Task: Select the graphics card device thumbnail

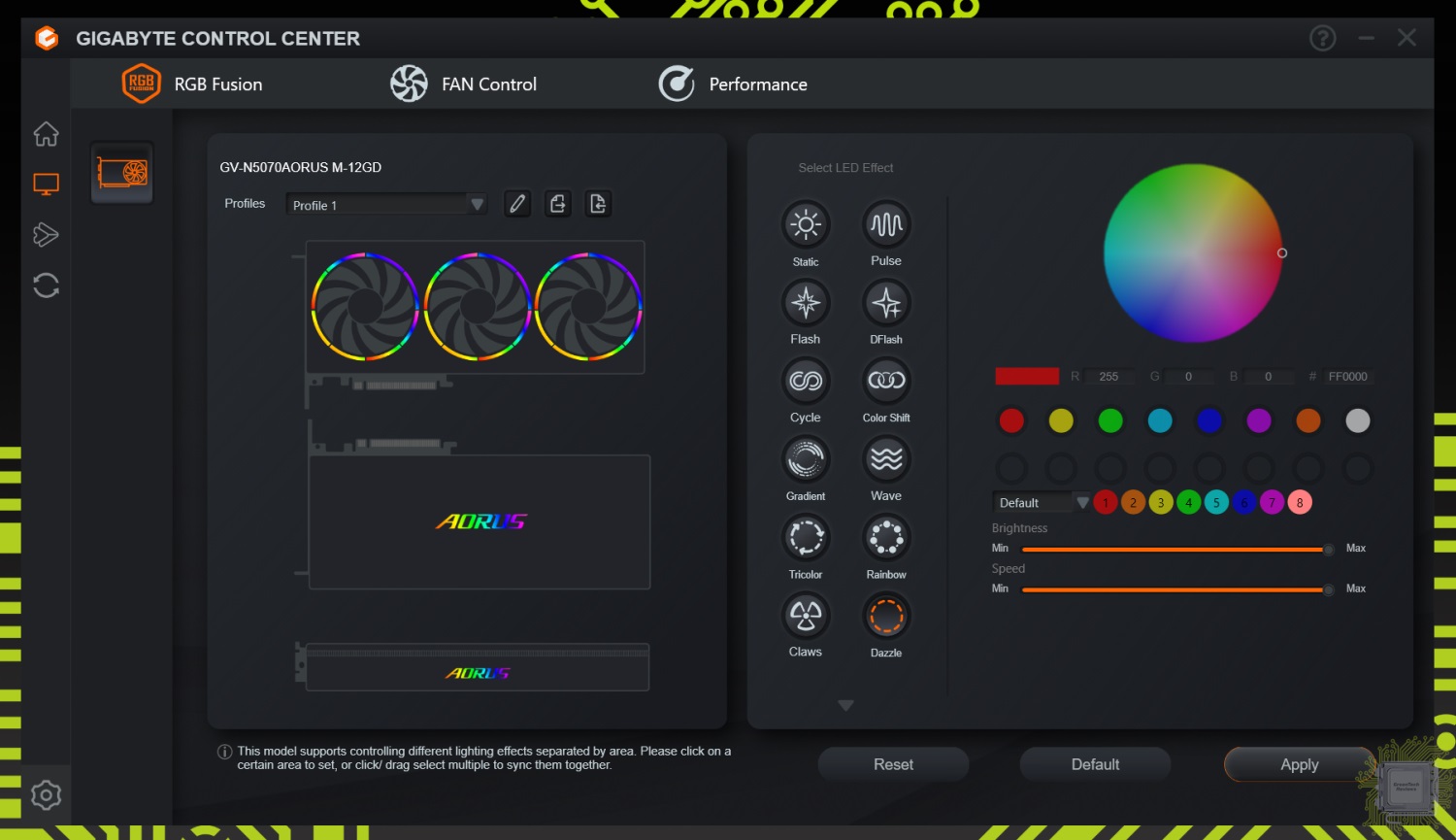Action: (x=122, y=173)
